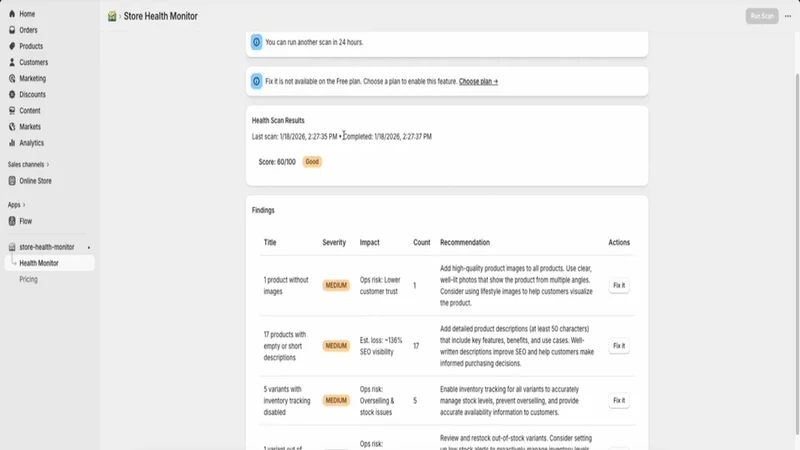
Task: Open the Customers section
Action: click(x=34, y=62)
